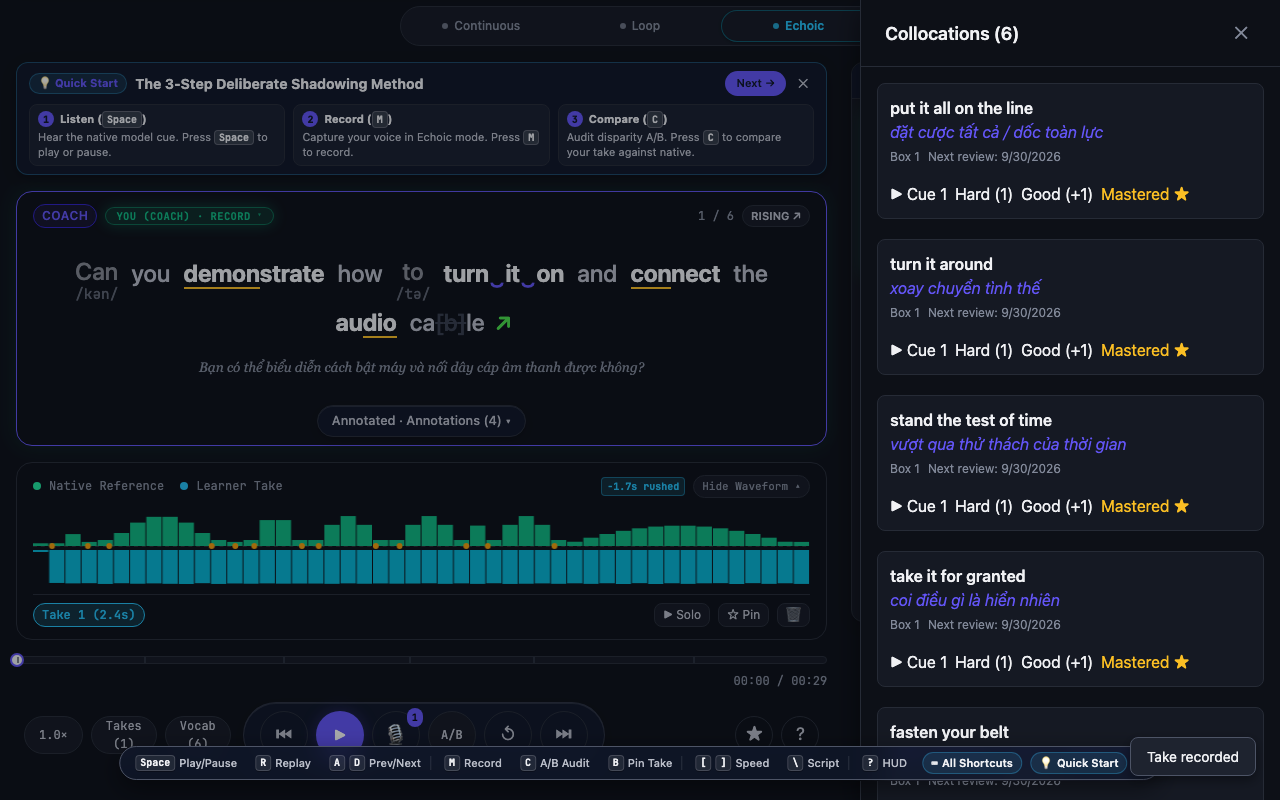Click the 'Take recorded' toast notification
This screenshot has height=800, width=1280.
pyautogui.click(x=1192, y=757)
